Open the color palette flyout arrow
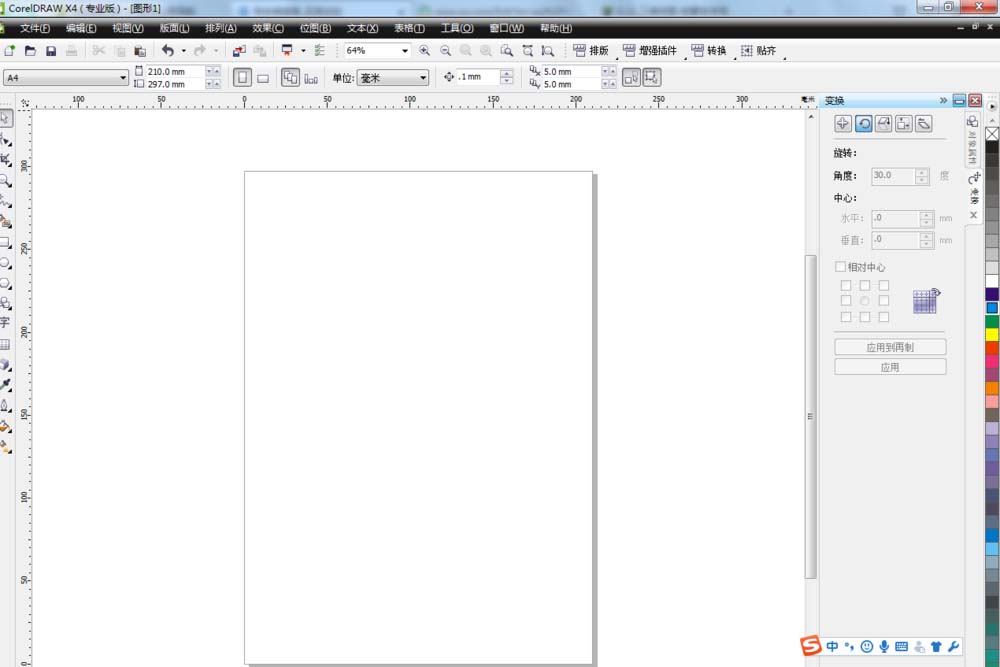This screenshot has width=1000, height=667. pyautogui.click(x=992, y=106)
